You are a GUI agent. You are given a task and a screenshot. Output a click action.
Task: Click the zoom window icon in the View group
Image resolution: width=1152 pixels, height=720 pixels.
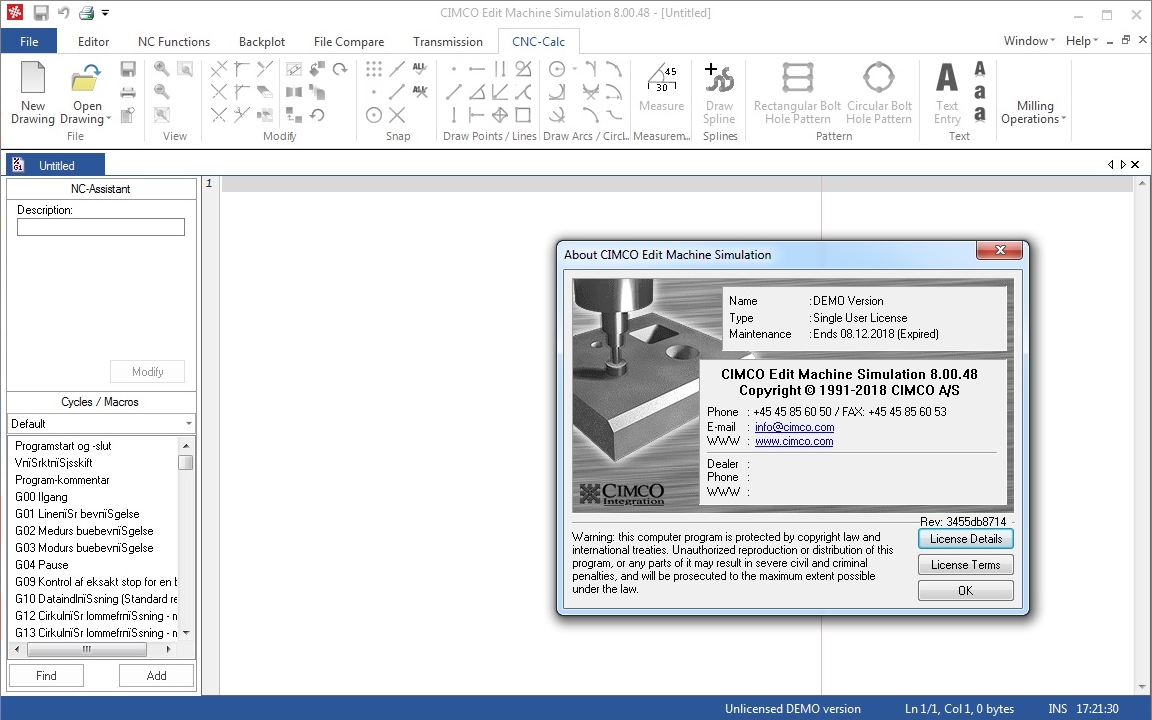coord(184,69)
